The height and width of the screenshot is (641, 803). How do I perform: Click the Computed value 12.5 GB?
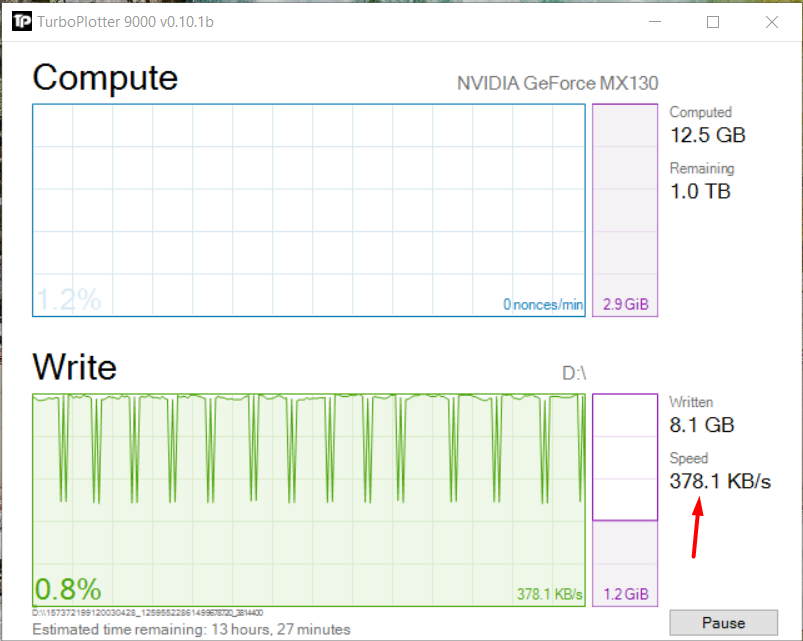click(708, 135)
